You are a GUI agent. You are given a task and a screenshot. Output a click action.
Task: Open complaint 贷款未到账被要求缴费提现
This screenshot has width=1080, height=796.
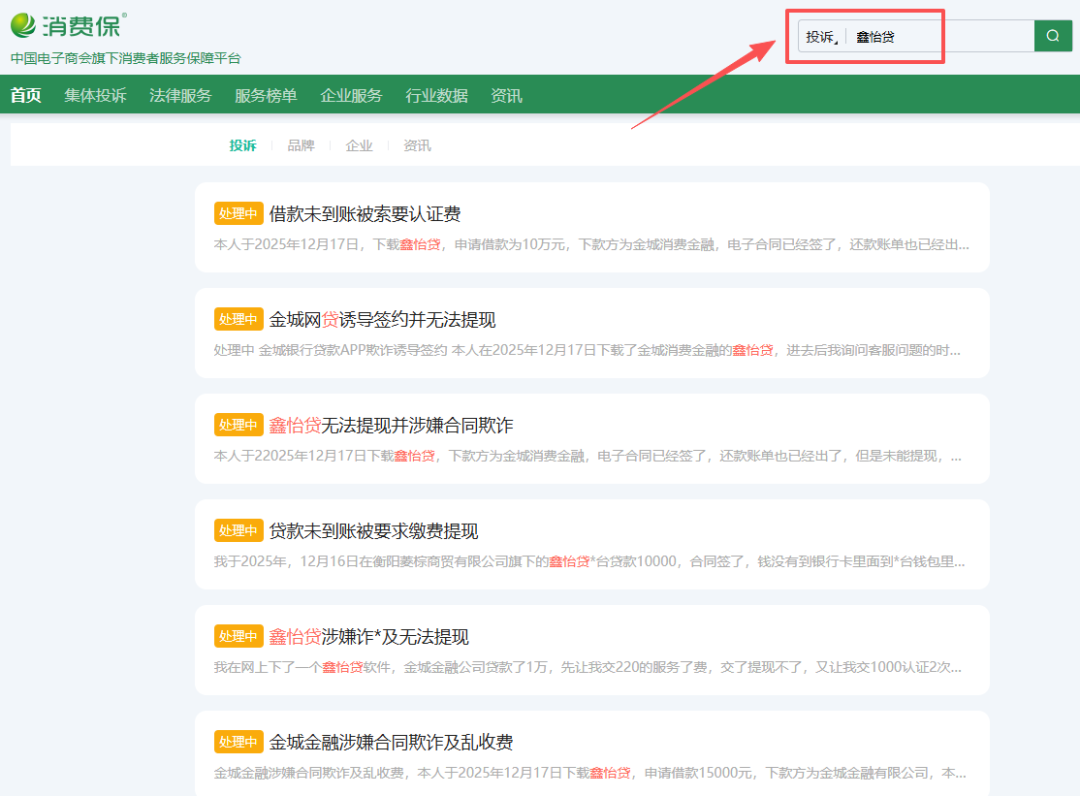pos(373,531)
